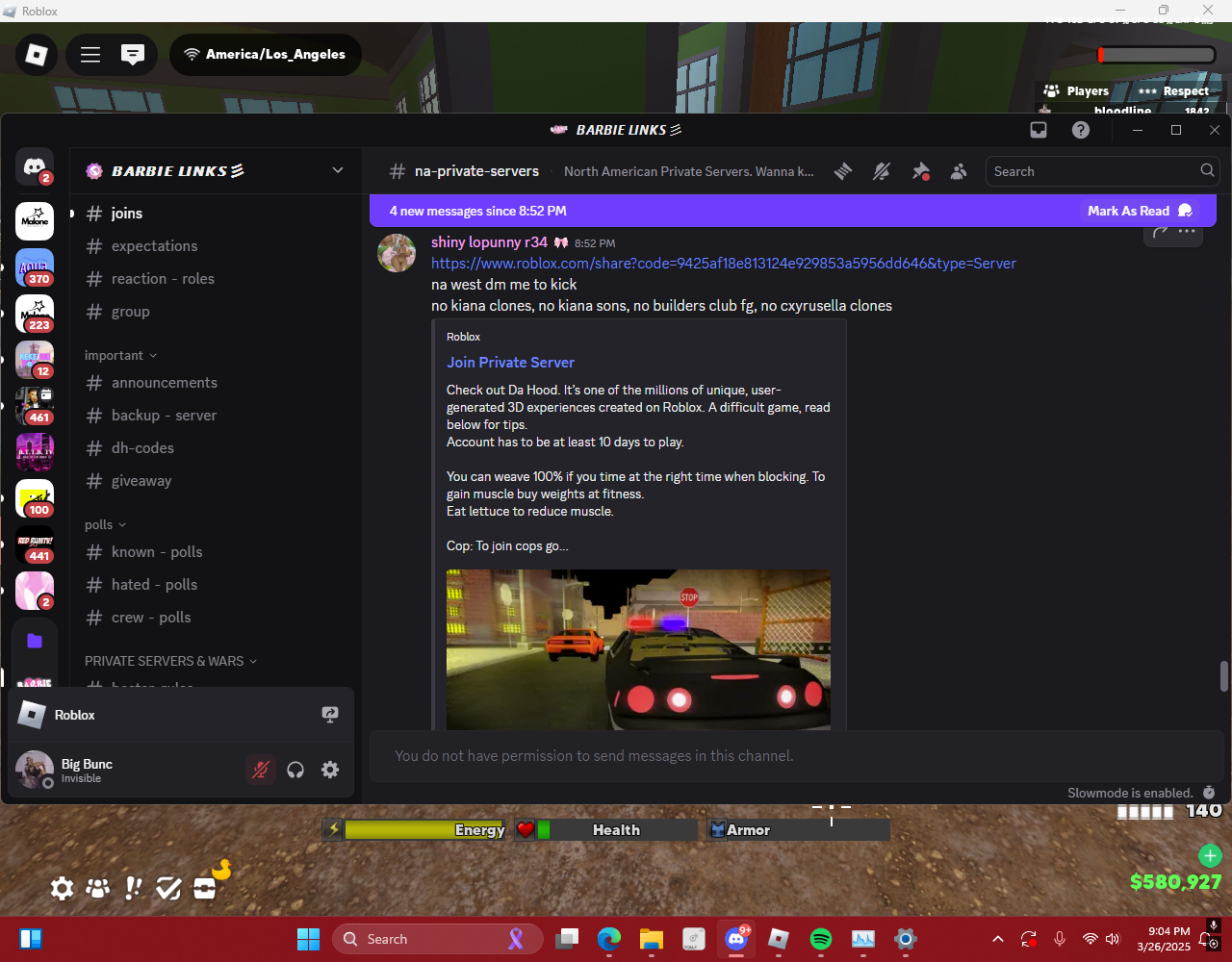Expand the BARBIE LINKS server menu
1232x962 pixels.
point(338,170)
